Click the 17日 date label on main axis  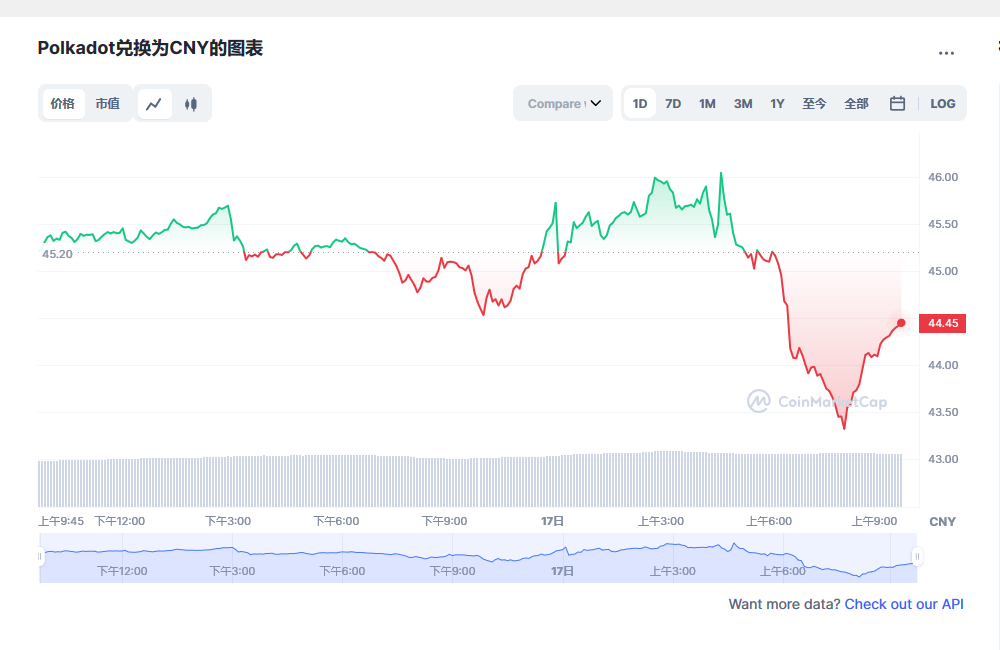click(x=552, y=521)
